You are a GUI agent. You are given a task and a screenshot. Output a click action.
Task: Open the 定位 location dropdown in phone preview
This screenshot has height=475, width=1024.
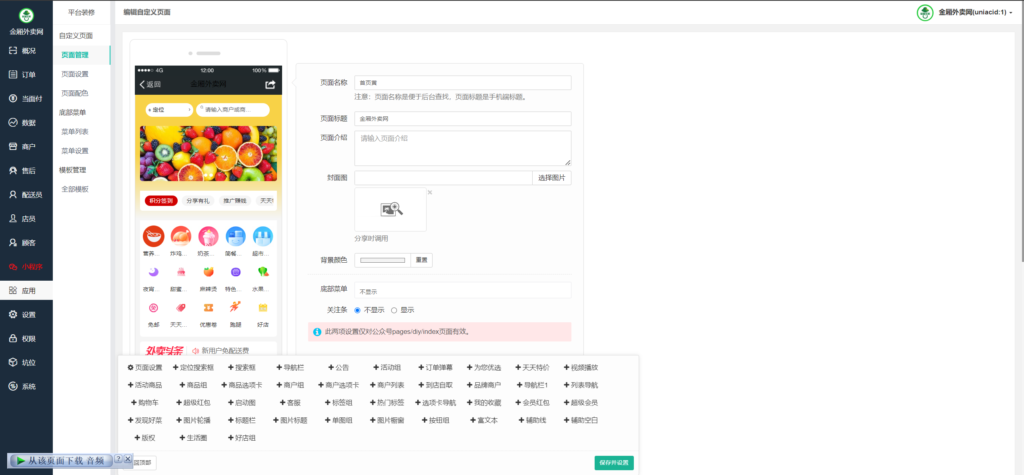[x=166, y=108]
